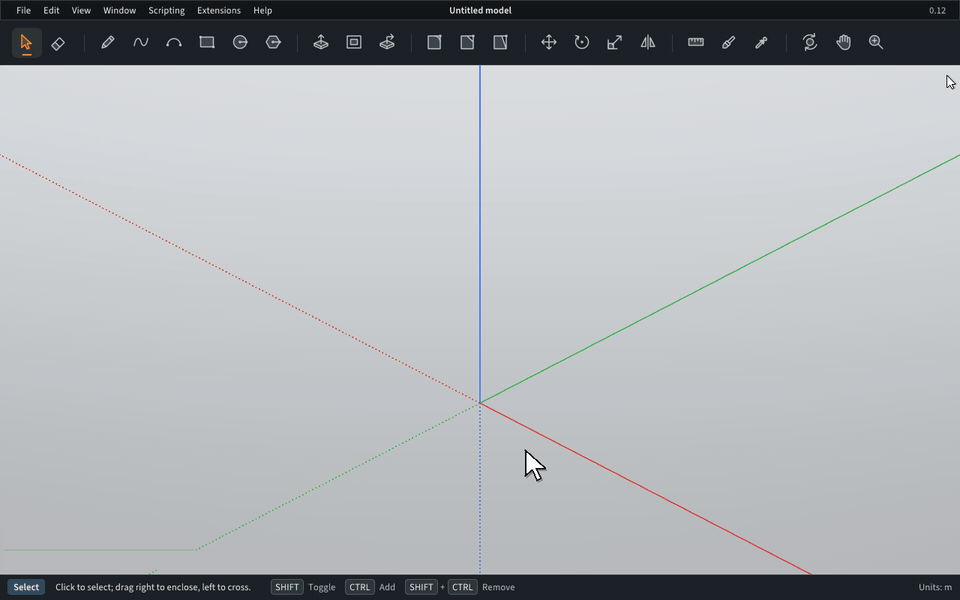Click the Units: m indicator
960x600 pixels.
tap(935, 587)
